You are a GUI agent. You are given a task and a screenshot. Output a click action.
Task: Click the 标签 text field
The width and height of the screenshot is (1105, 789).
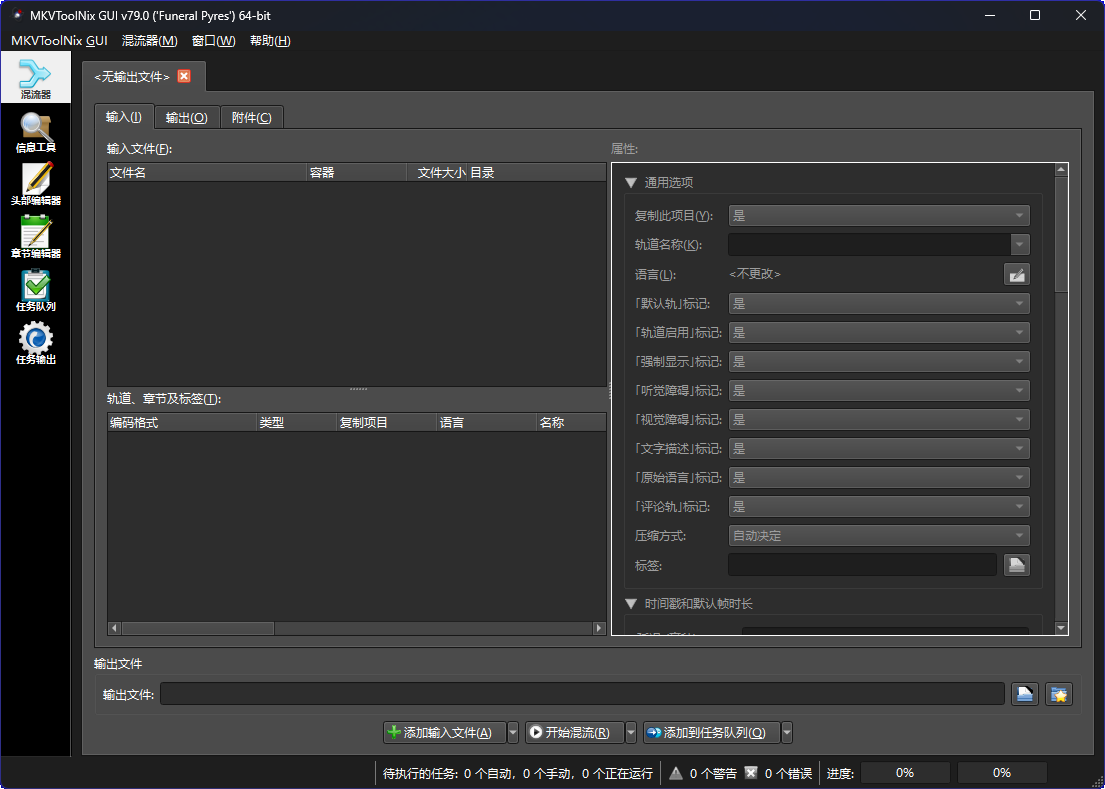pyautogui.click(x=862, y=565)
